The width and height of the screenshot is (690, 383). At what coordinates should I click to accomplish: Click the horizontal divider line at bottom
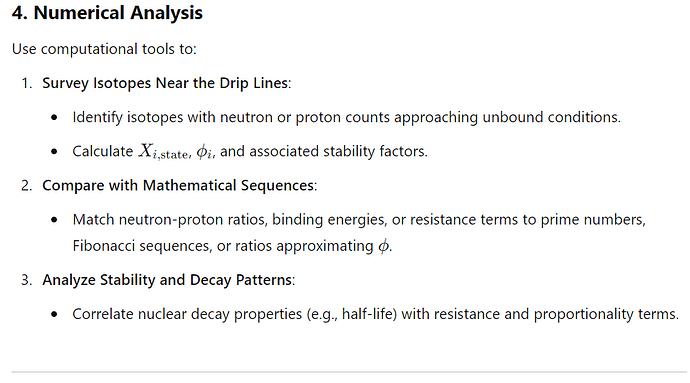click(350, 372)
